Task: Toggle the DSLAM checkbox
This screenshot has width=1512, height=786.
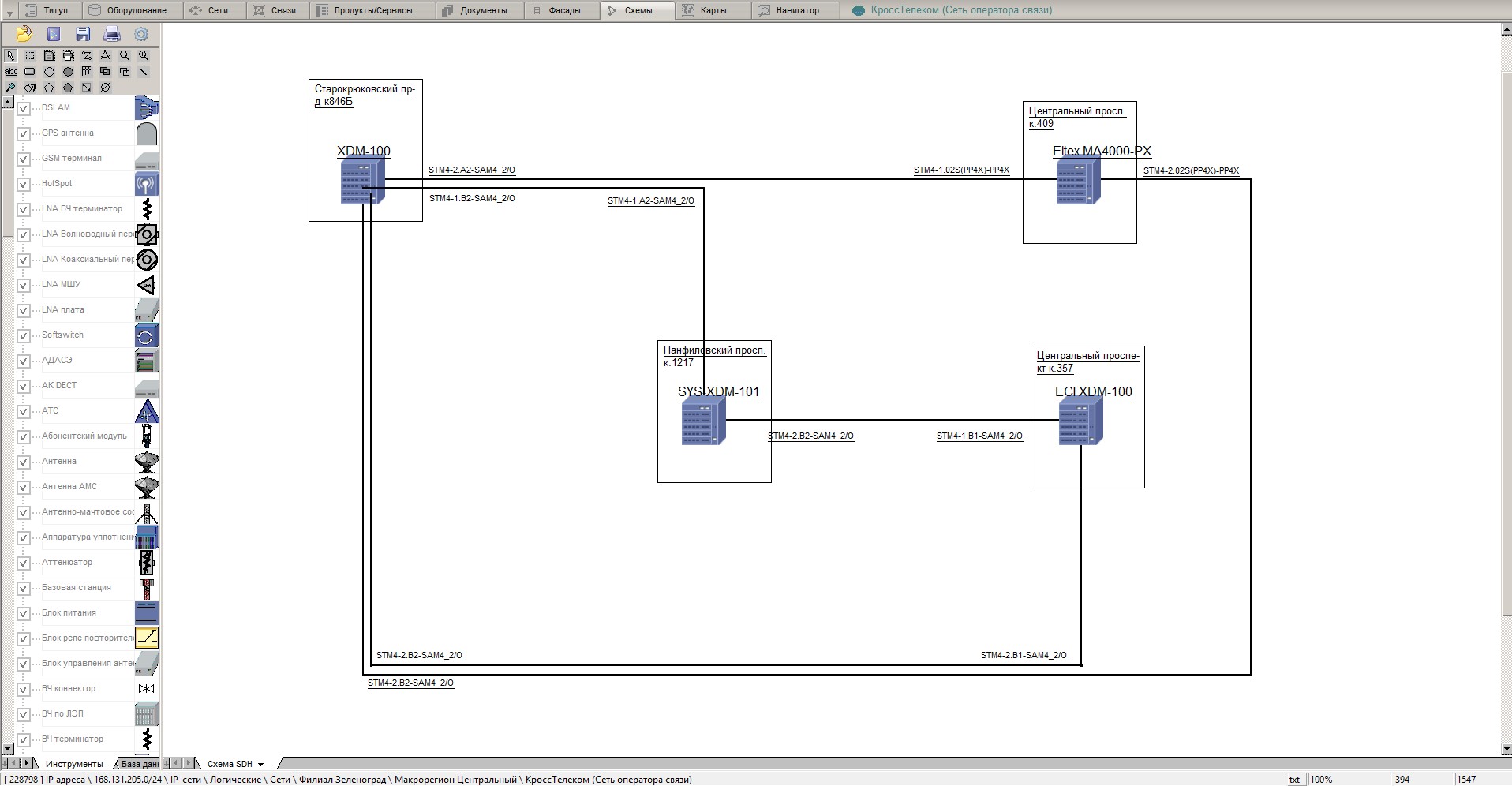Action: tap(24, 109)
